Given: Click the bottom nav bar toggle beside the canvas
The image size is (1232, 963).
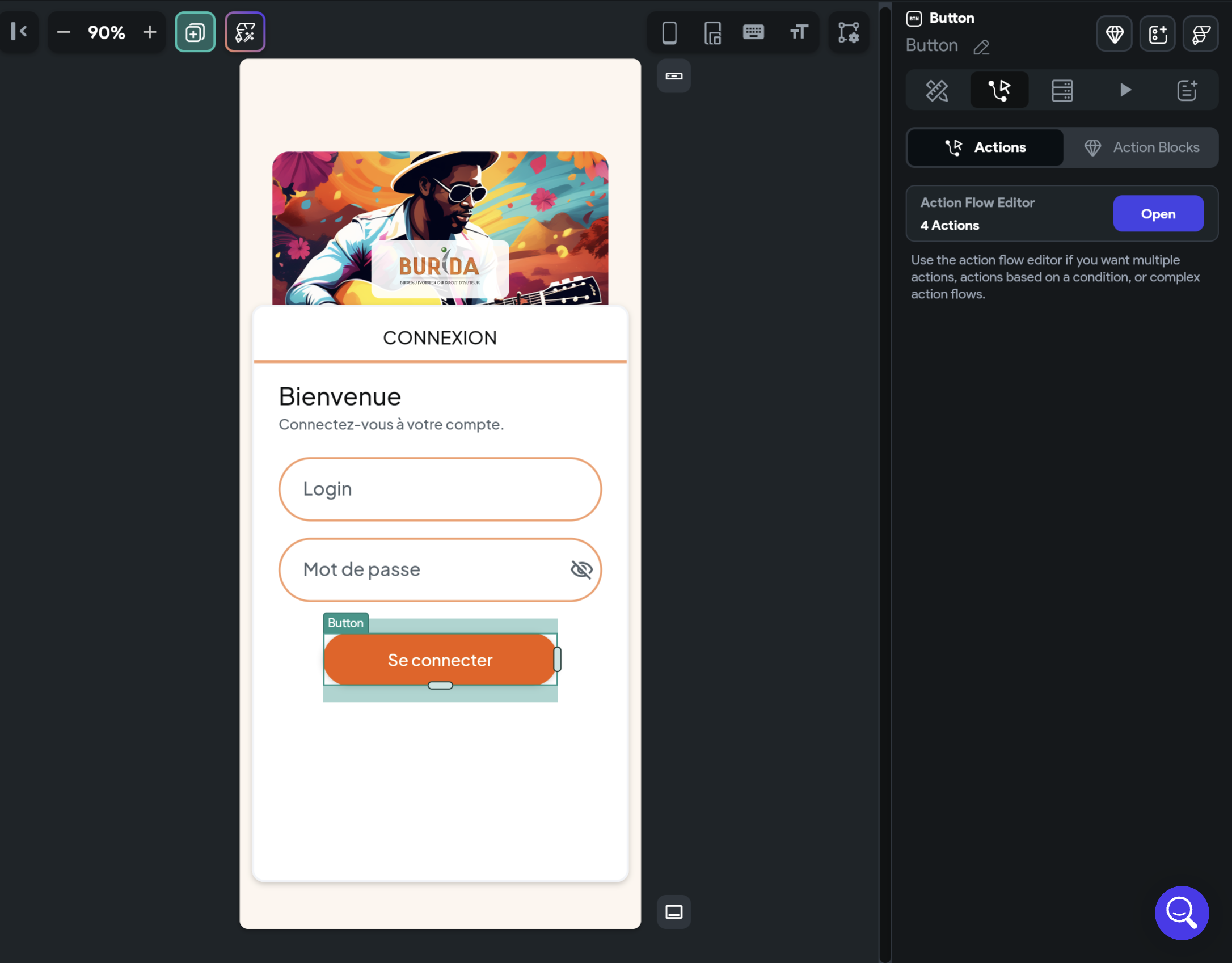Looking at the screenshot, I should [x=674, y=912].
